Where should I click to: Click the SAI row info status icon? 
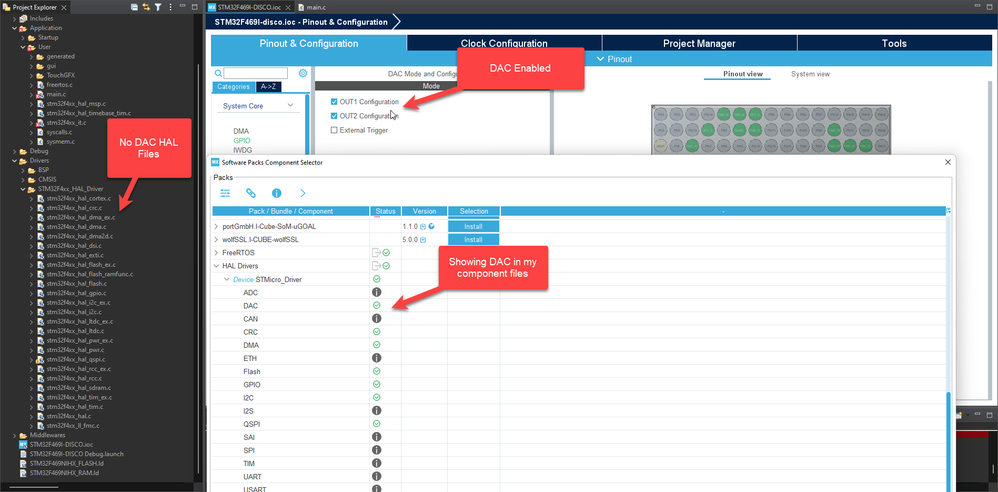[x=376, y=437]
